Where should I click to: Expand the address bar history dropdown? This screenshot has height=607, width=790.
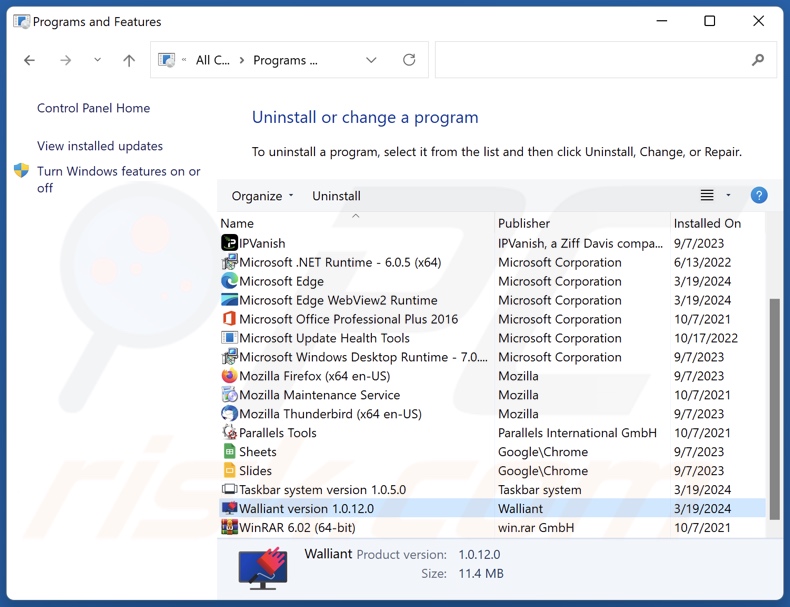pos(371,60)
